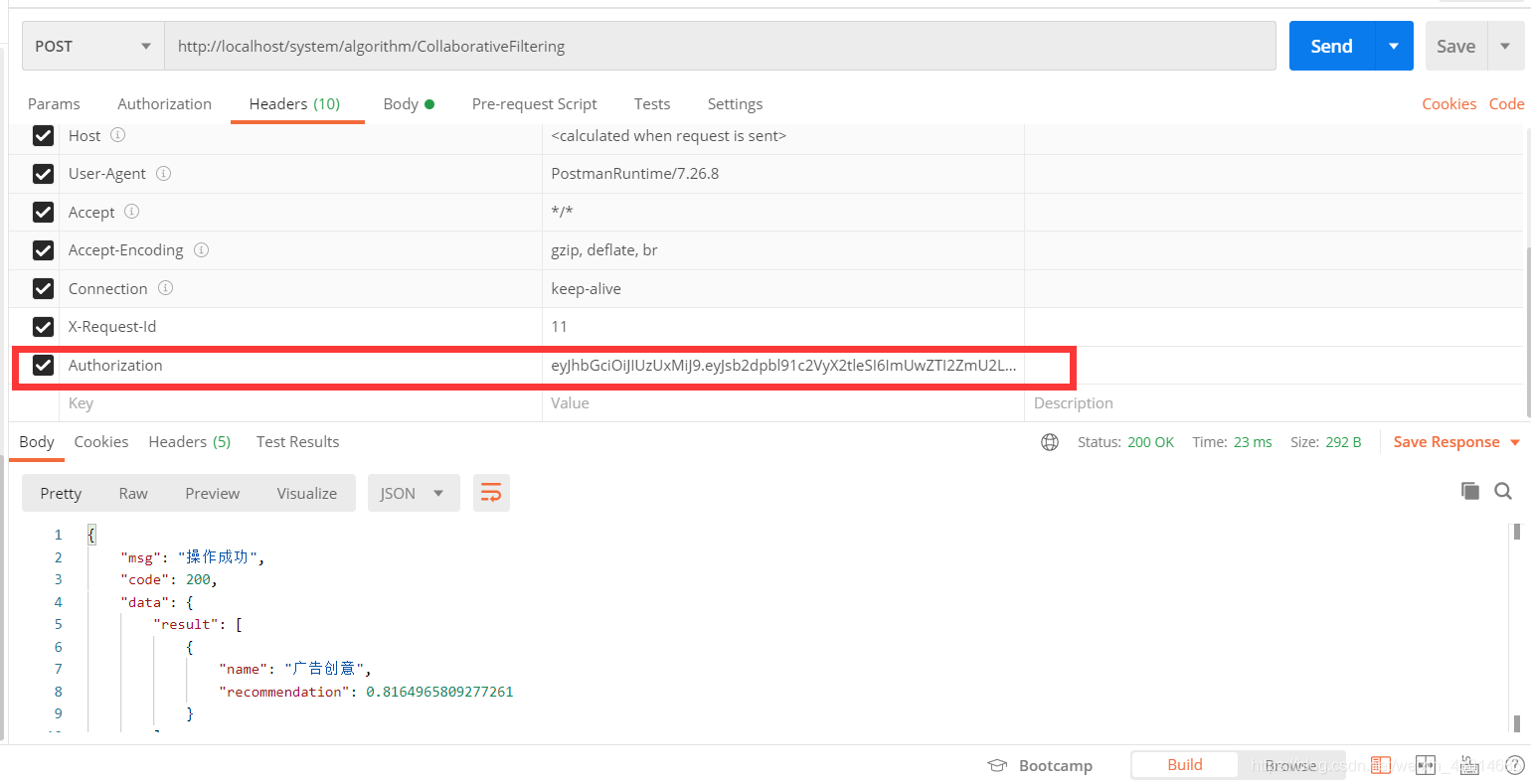Click the Accept-Encoding info icon
Viewport: 1531px width, 784px height.
(x=201, y=249)
